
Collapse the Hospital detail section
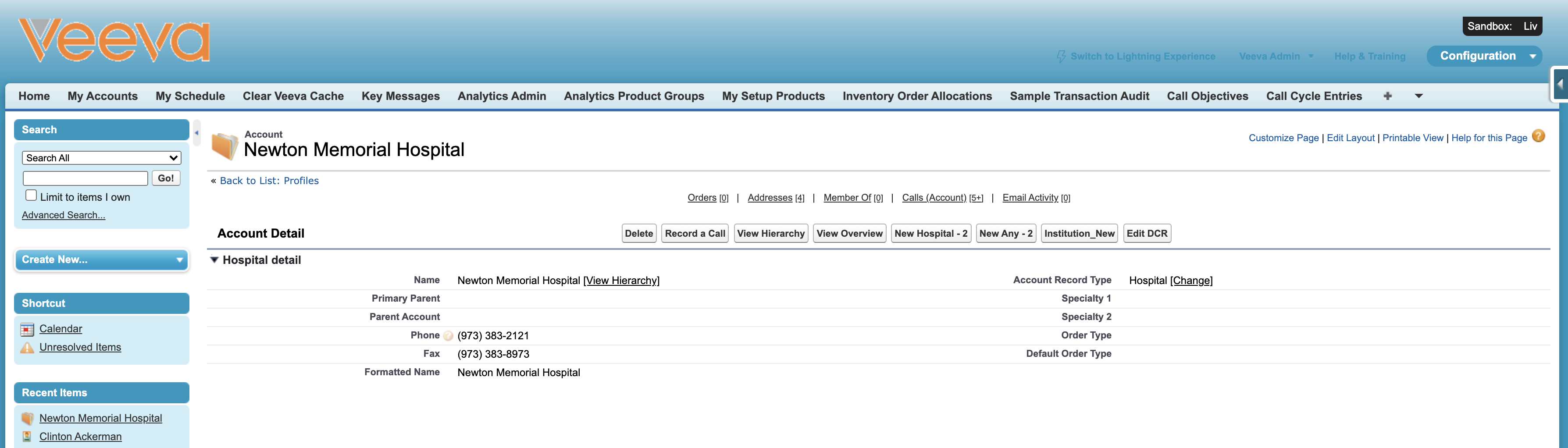(214, 260)
